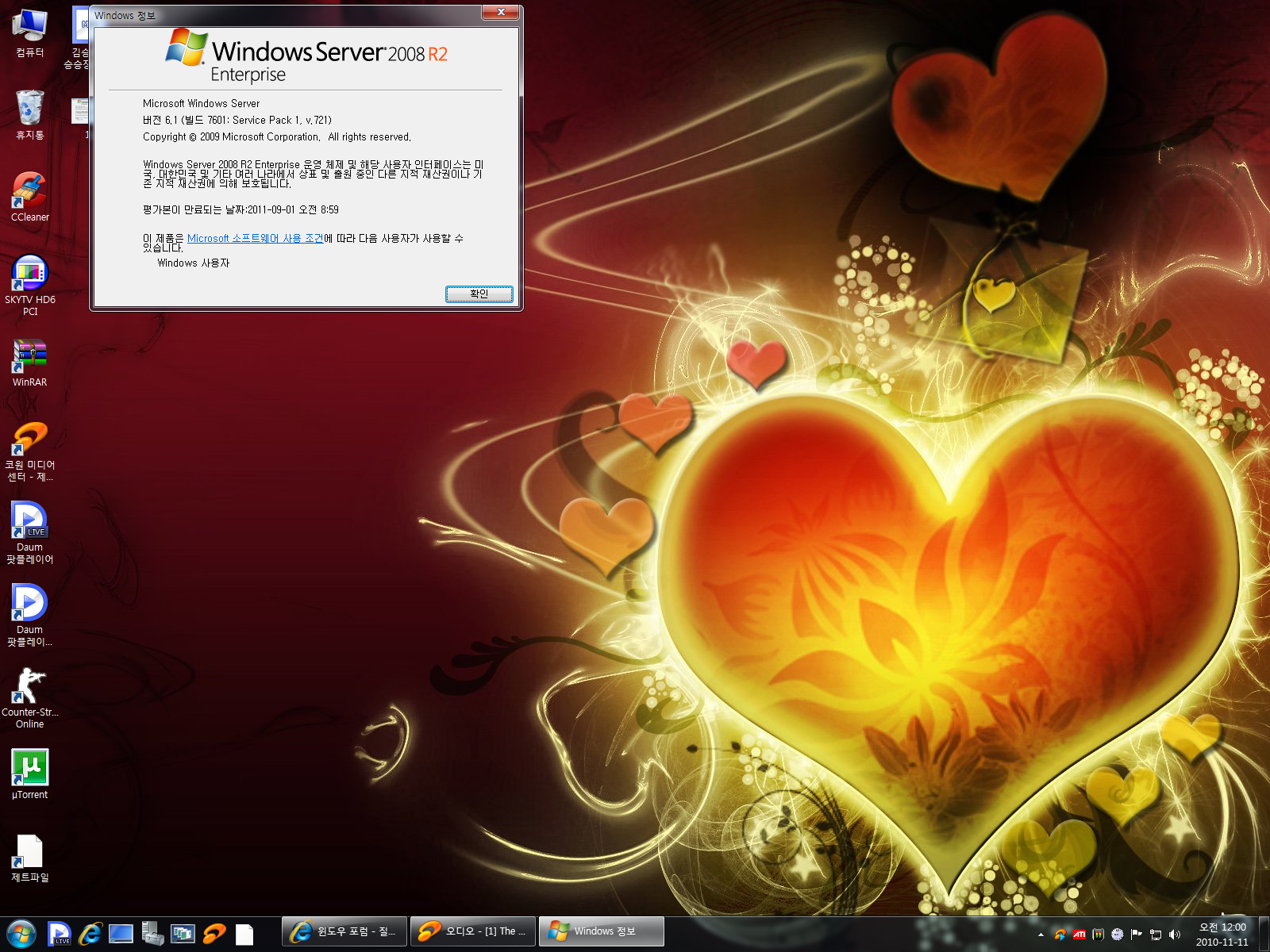
Task: Open the 제트파일 desktop file icon
Action: [x=29, y=858]
